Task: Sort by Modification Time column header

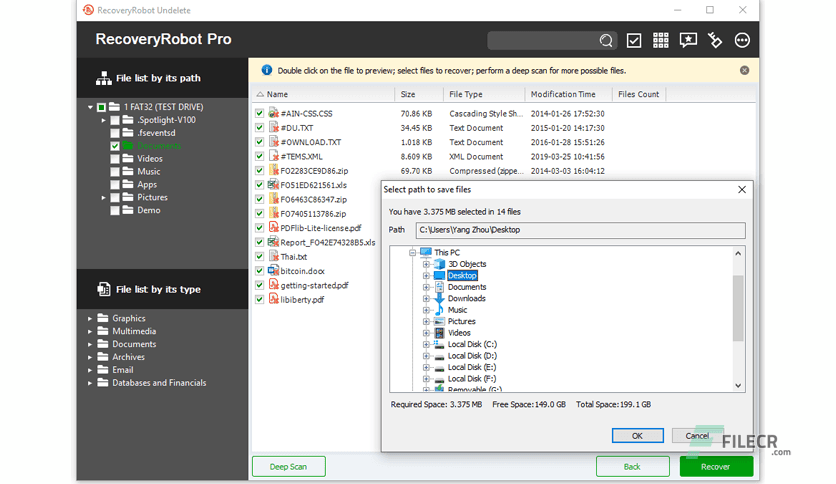Action: click(x=568, y=94)
